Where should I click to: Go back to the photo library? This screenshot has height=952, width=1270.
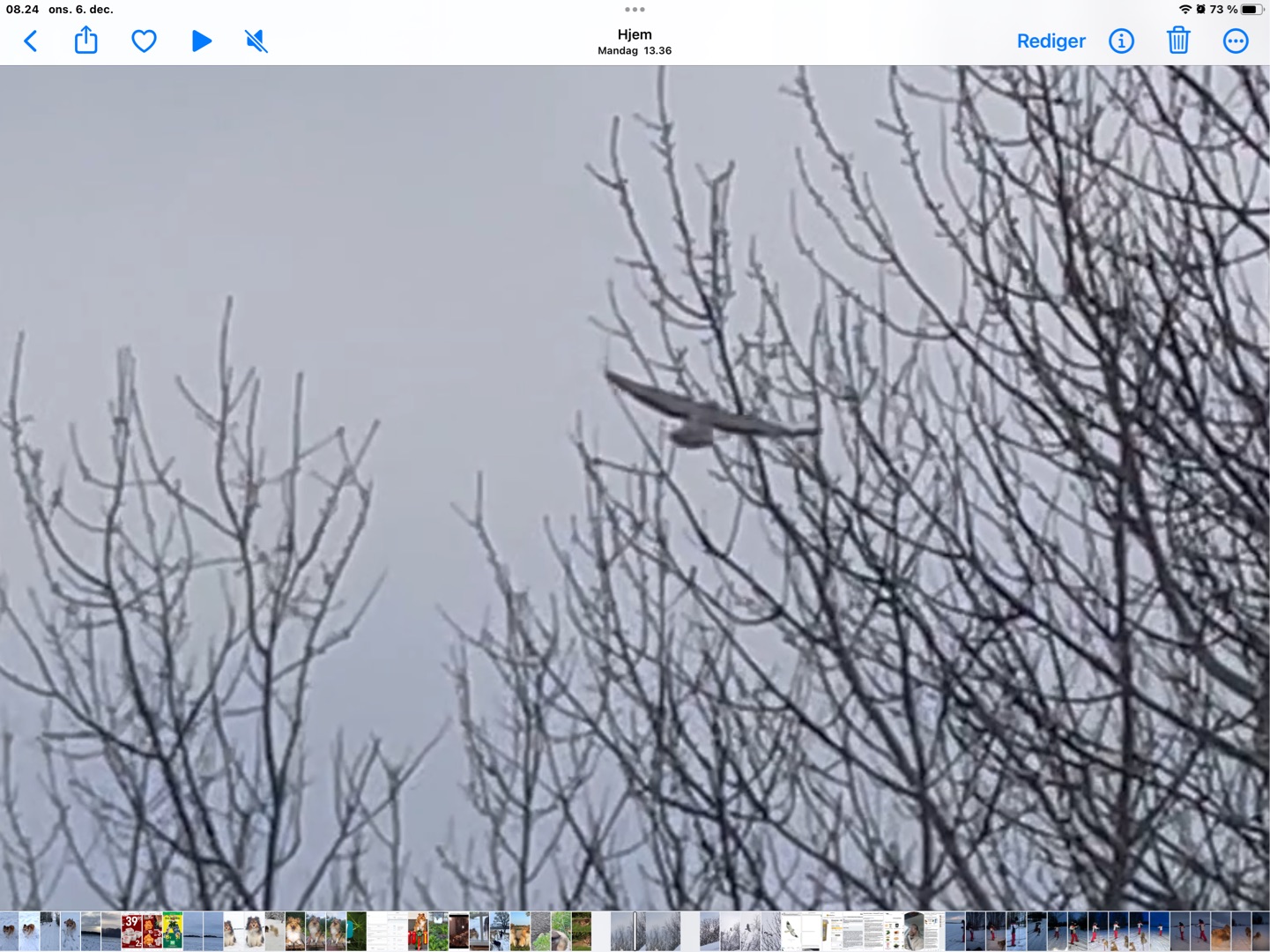coord(31,41)
